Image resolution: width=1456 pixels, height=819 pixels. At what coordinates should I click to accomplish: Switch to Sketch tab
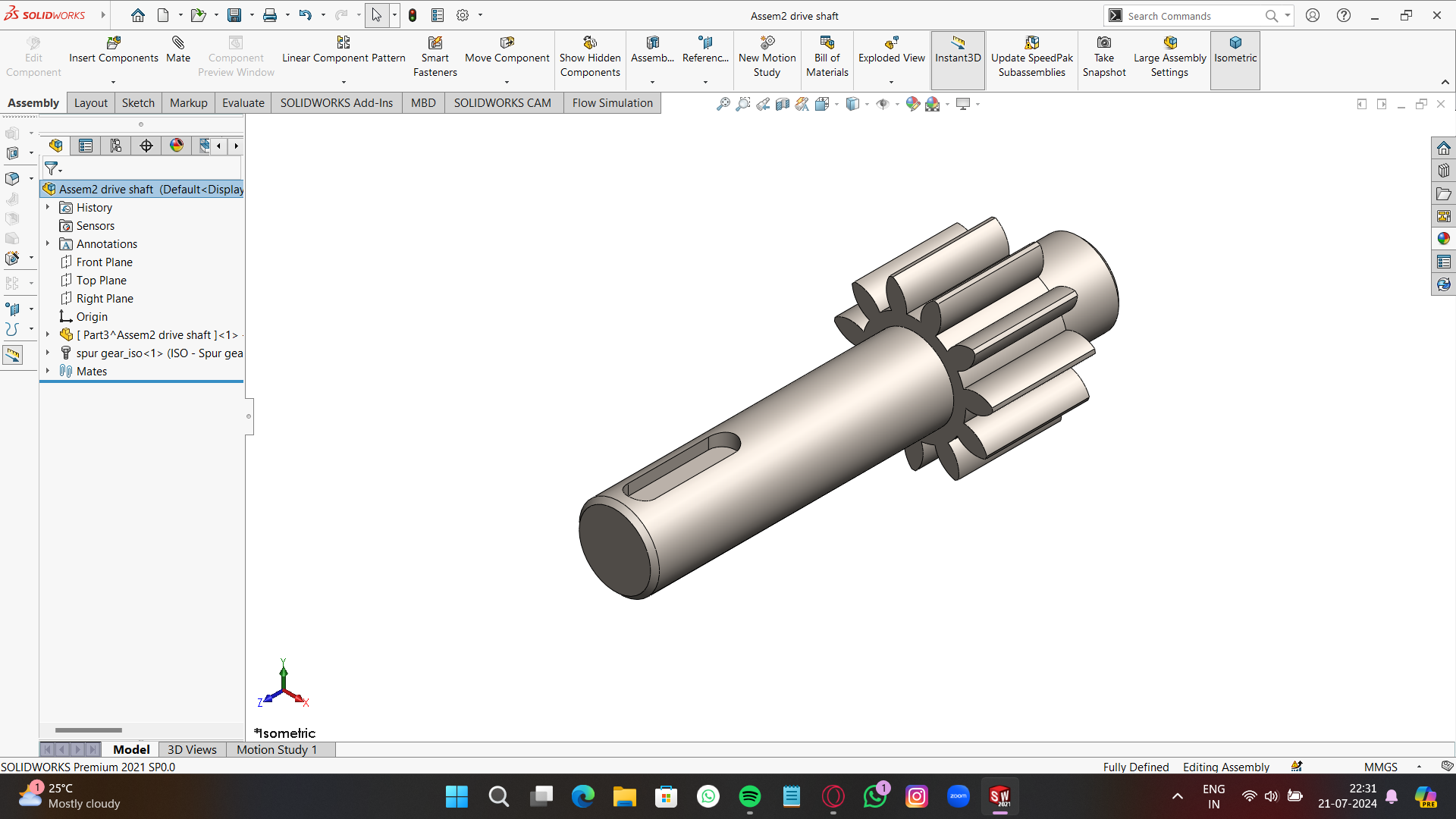(138, 103)
